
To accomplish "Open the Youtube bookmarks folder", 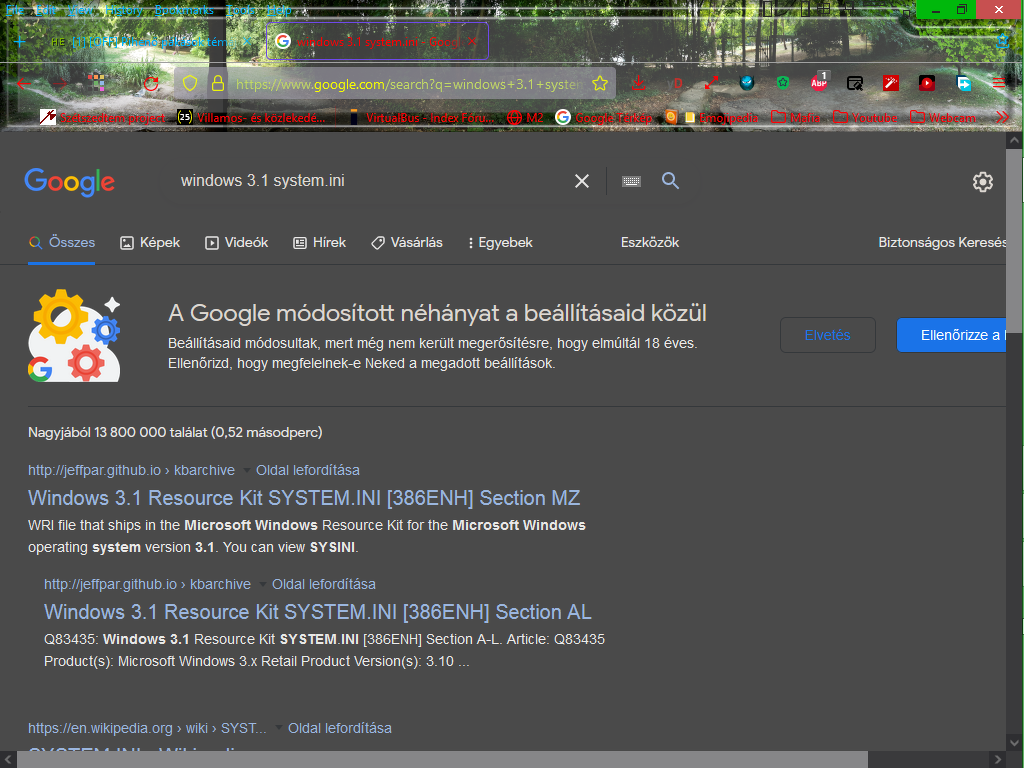I will (865, 118).
